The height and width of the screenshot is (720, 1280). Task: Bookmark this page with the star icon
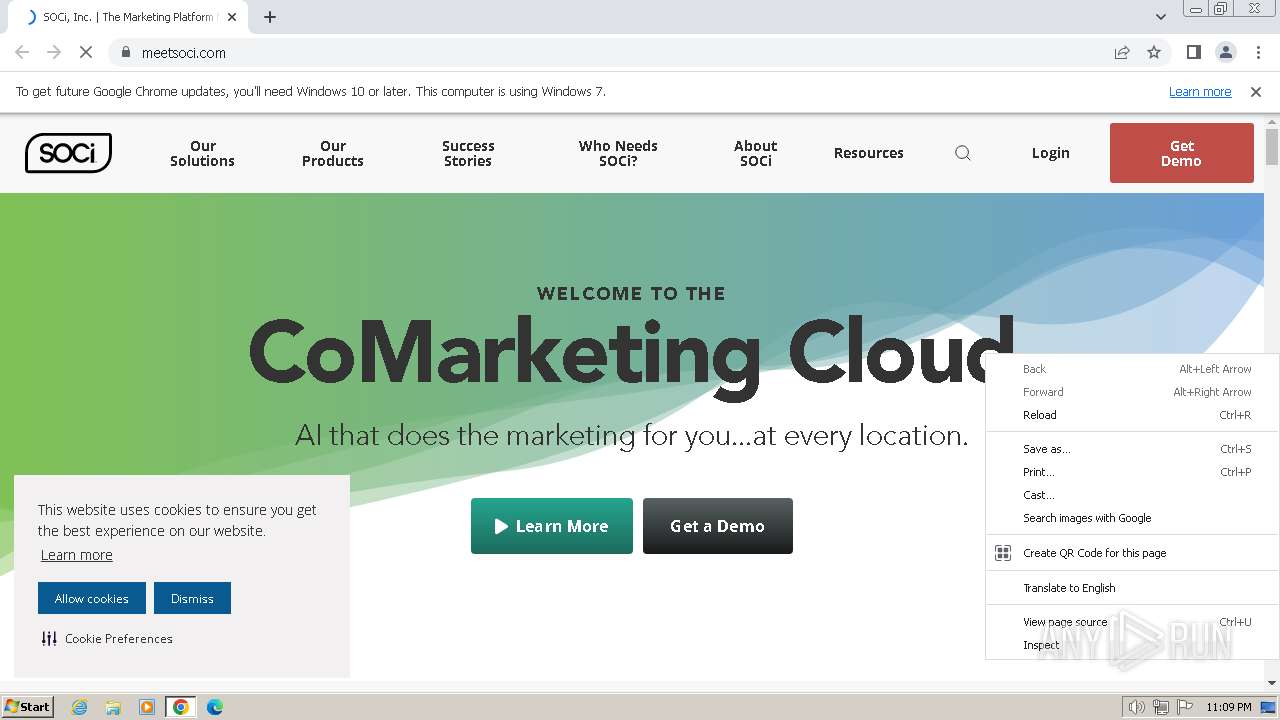click(x=1154, y=53)
